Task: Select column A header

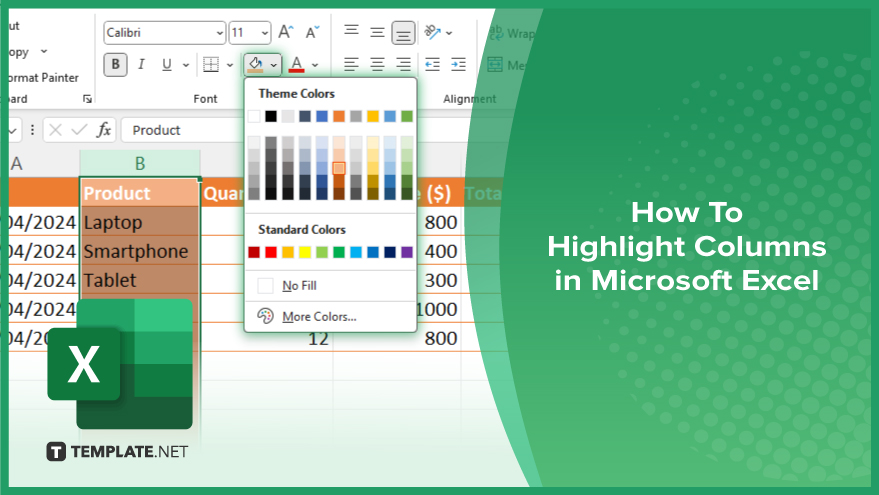Action: (x=44, y=163)
